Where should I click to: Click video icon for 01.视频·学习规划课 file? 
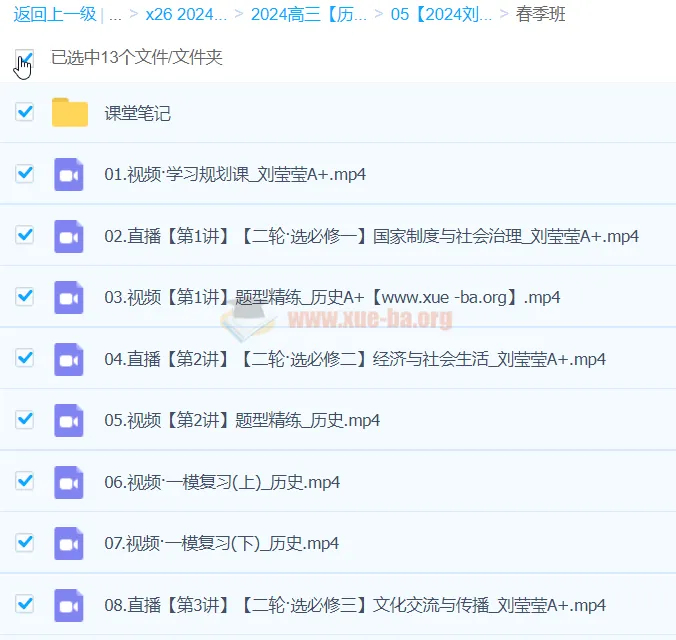tap(69, 174)
